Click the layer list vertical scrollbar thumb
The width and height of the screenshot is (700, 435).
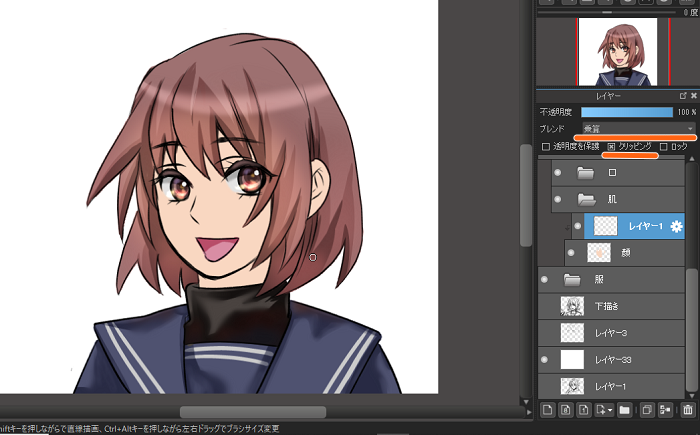click(692, 328)
